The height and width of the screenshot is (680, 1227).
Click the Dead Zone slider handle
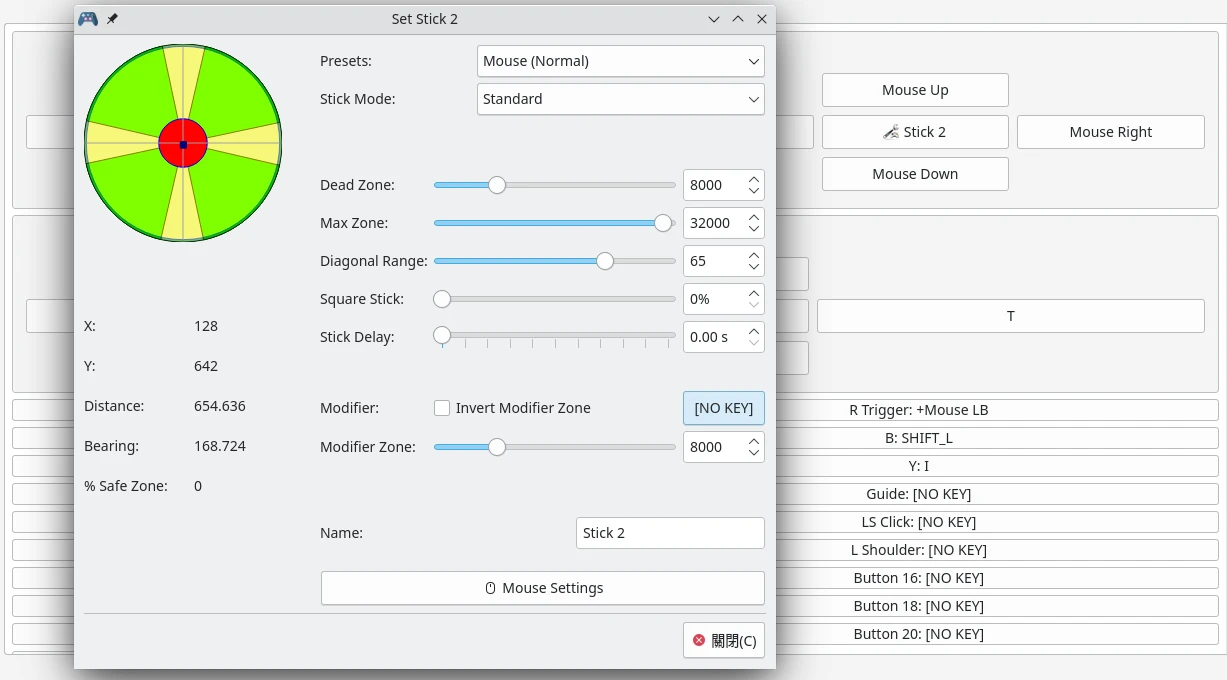(x=496, y=185)
